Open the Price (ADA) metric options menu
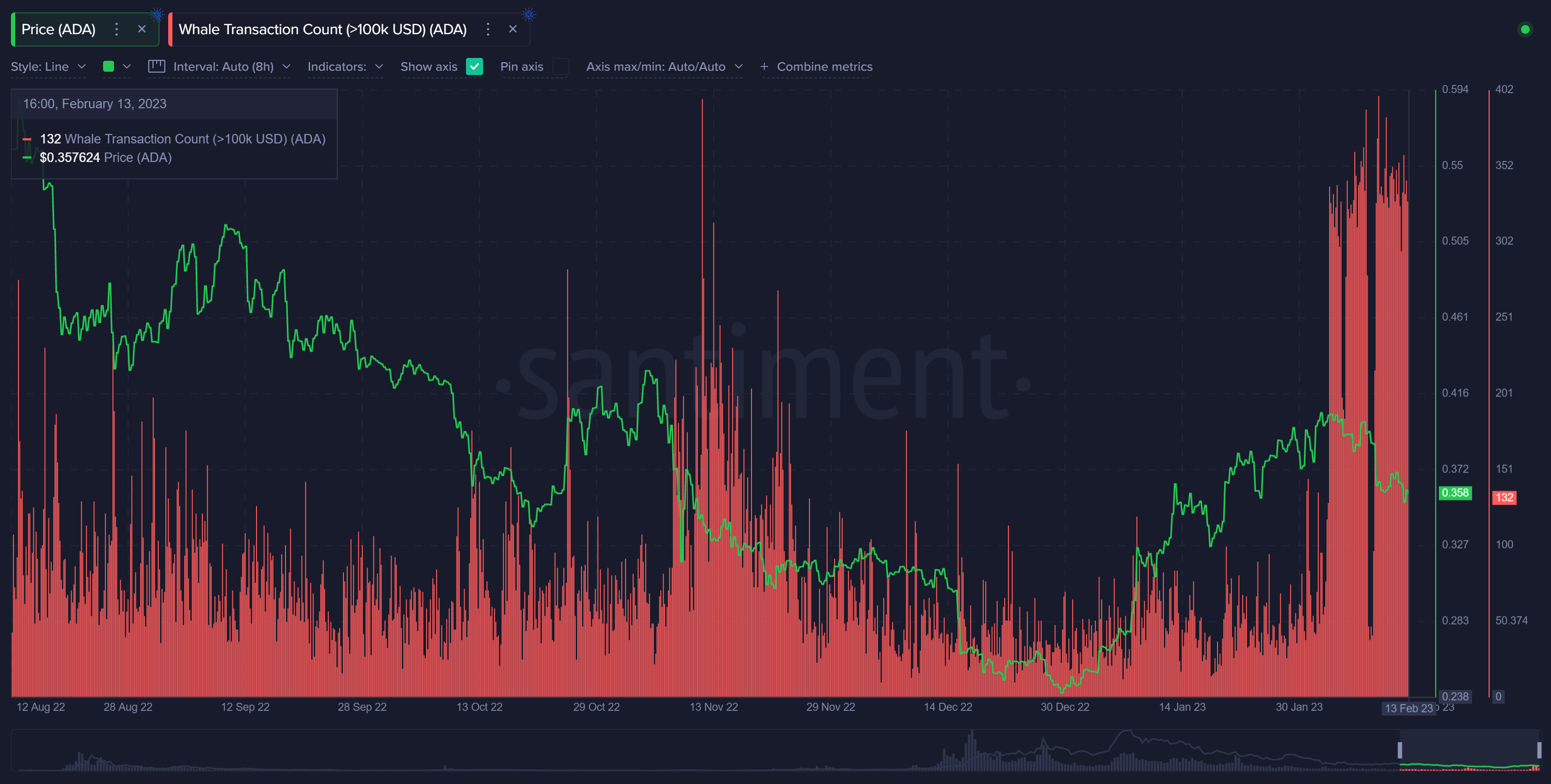This screenshot has height=784, width=1551. point(116,29)
